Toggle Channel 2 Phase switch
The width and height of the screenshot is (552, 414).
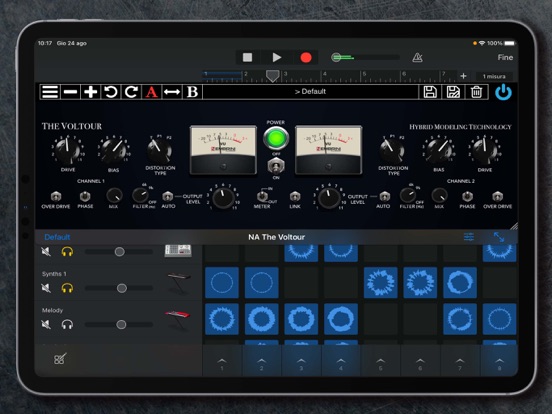pos(467,196)
